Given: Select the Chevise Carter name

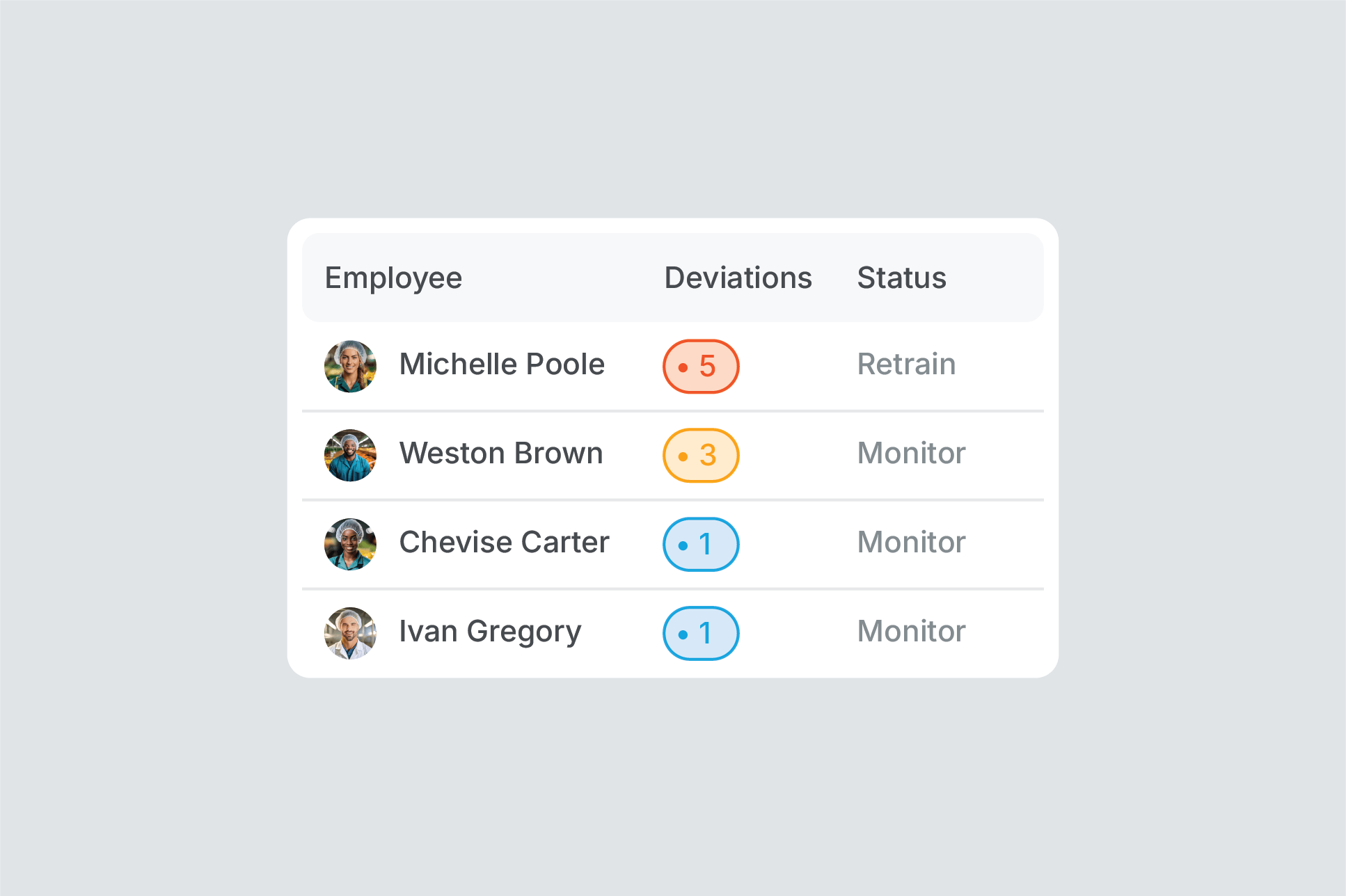Looking at the screenshot, I should 504,542.
